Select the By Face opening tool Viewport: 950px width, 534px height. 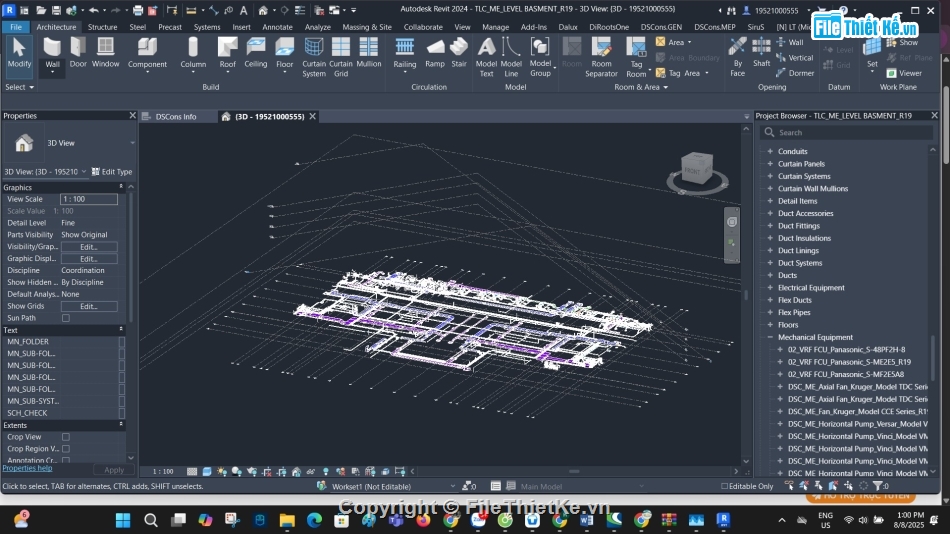click(737, 57)
